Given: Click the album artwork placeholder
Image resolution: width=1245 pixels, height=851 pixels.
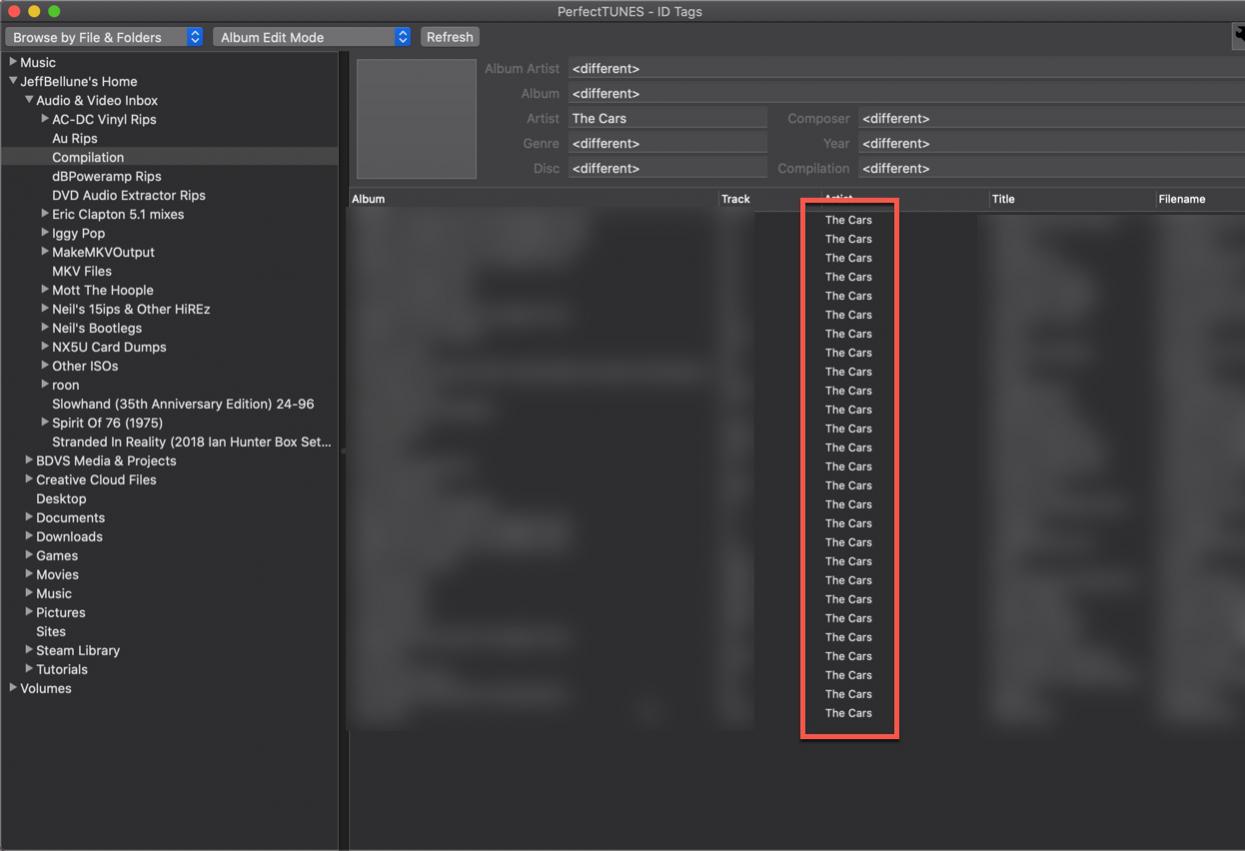Looking at the screenshot, I should 416,119.
